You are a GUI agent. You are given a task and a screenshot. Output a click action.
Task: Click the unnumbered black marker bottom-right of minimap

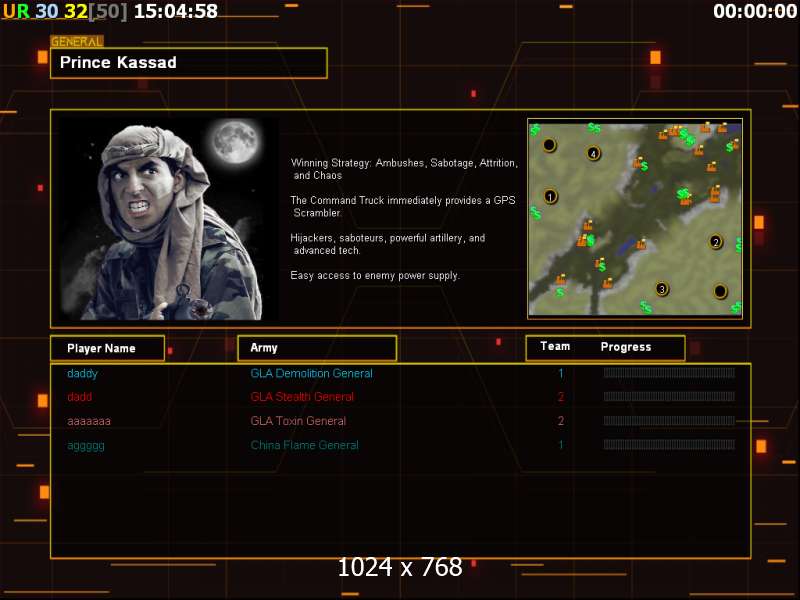720,291
